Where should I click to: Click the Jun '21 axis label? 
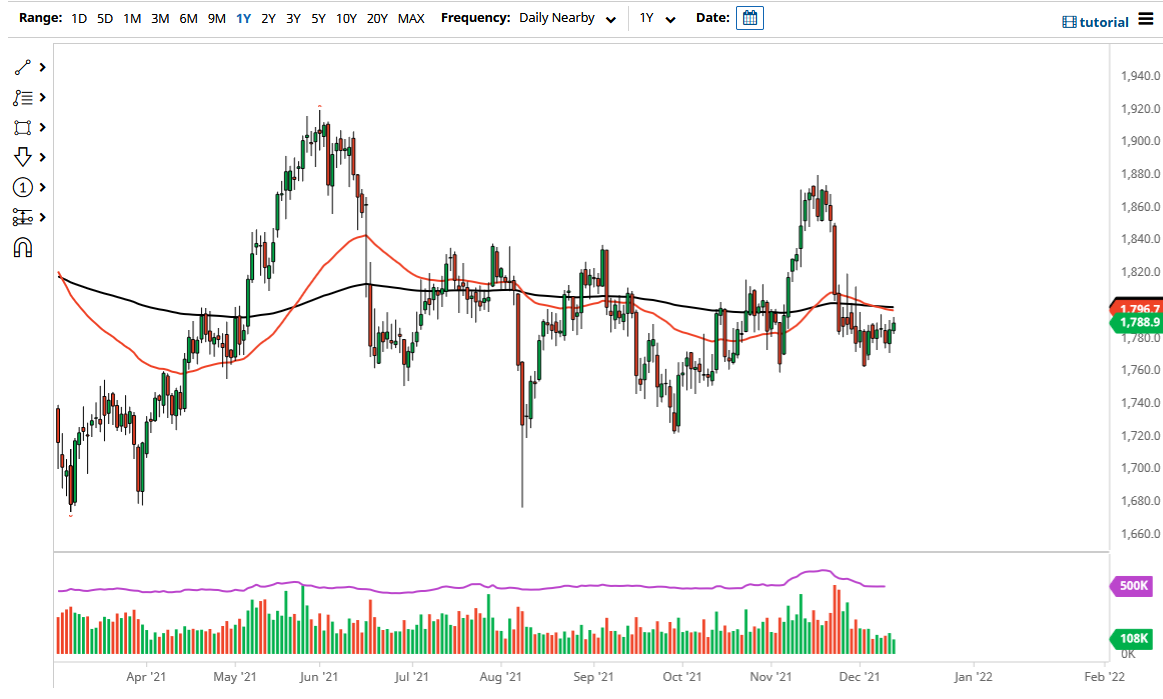coord(319,677)
